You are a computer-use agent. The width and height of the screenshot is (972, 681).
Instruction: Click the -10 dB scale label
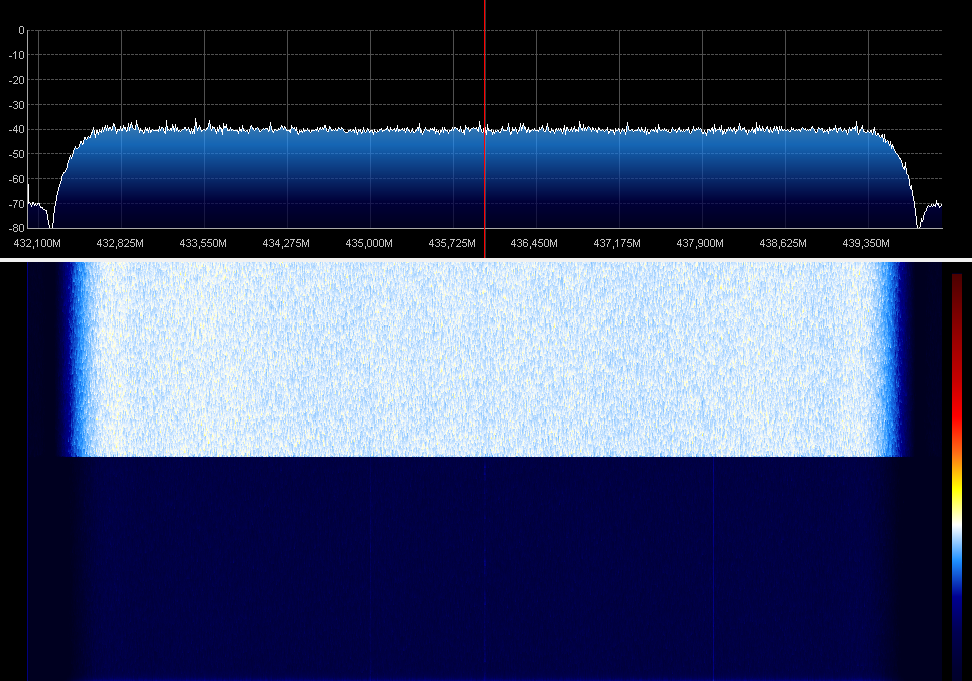pyautogui.click(x=17, y=55)
